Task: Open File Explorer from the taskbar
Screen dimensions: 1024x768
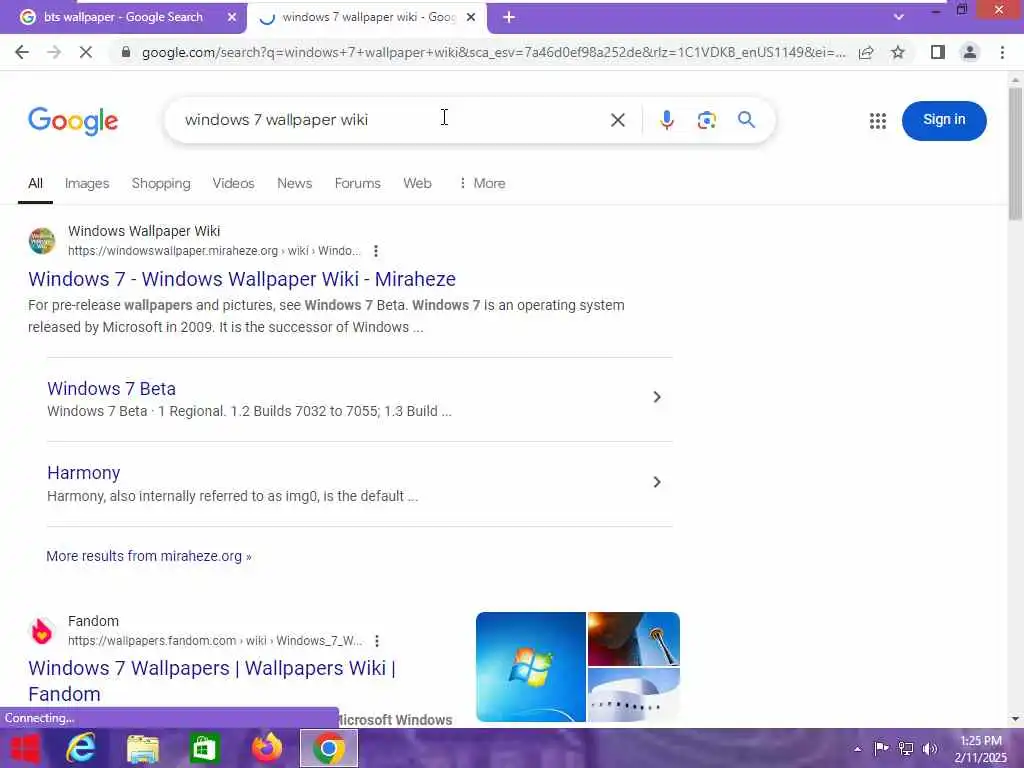Action: point(142,749)
